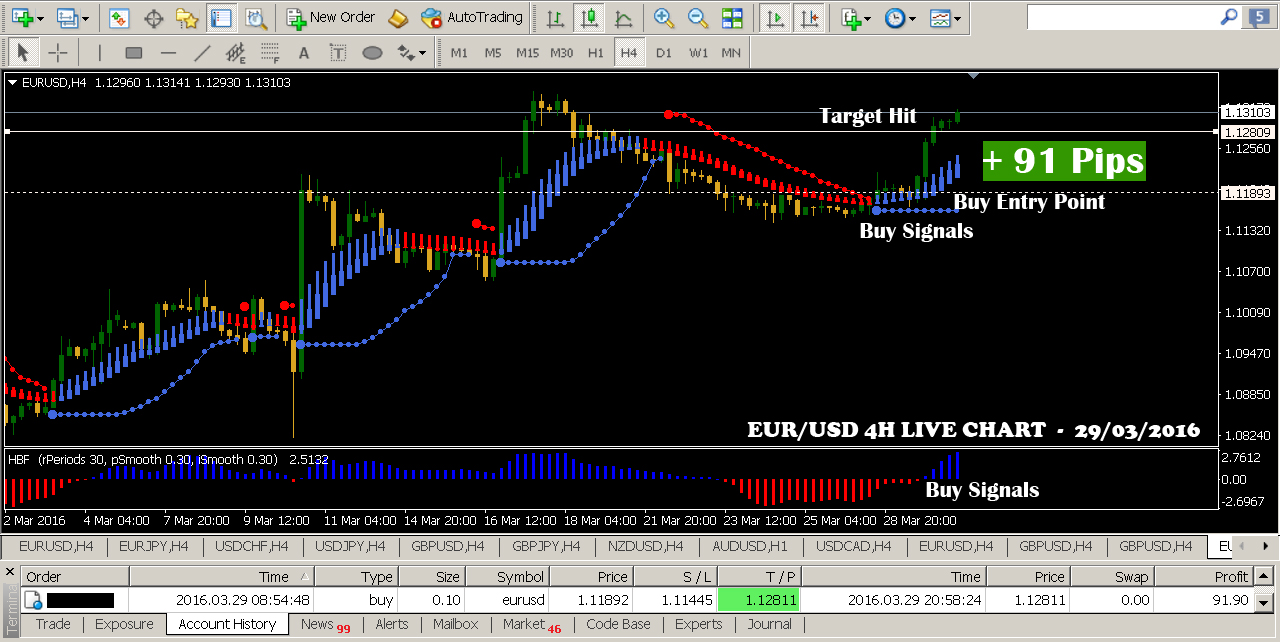The width and height of the screenshot is (1280, 642).
Task: Toggle the AutoTrading button
Action: tap(471, 18)
